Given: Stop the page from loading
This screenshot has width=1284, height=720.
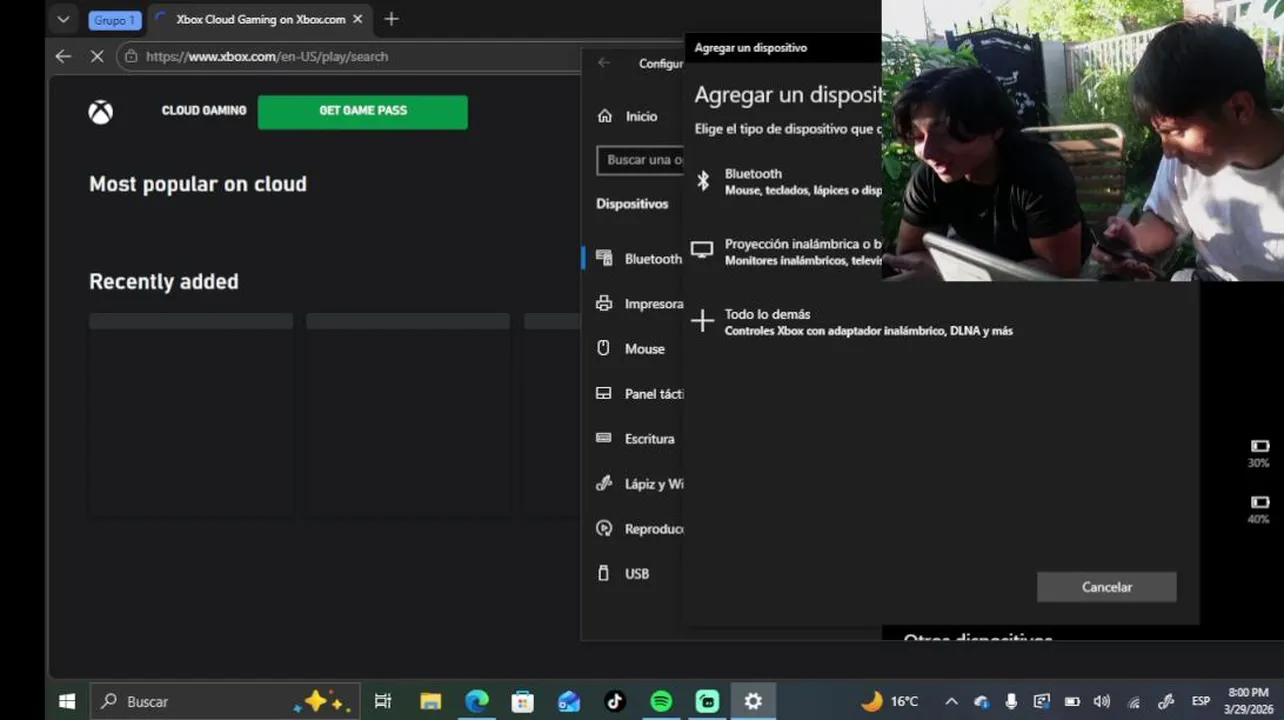Looking at the screenshot, I should tap(97, 56).
